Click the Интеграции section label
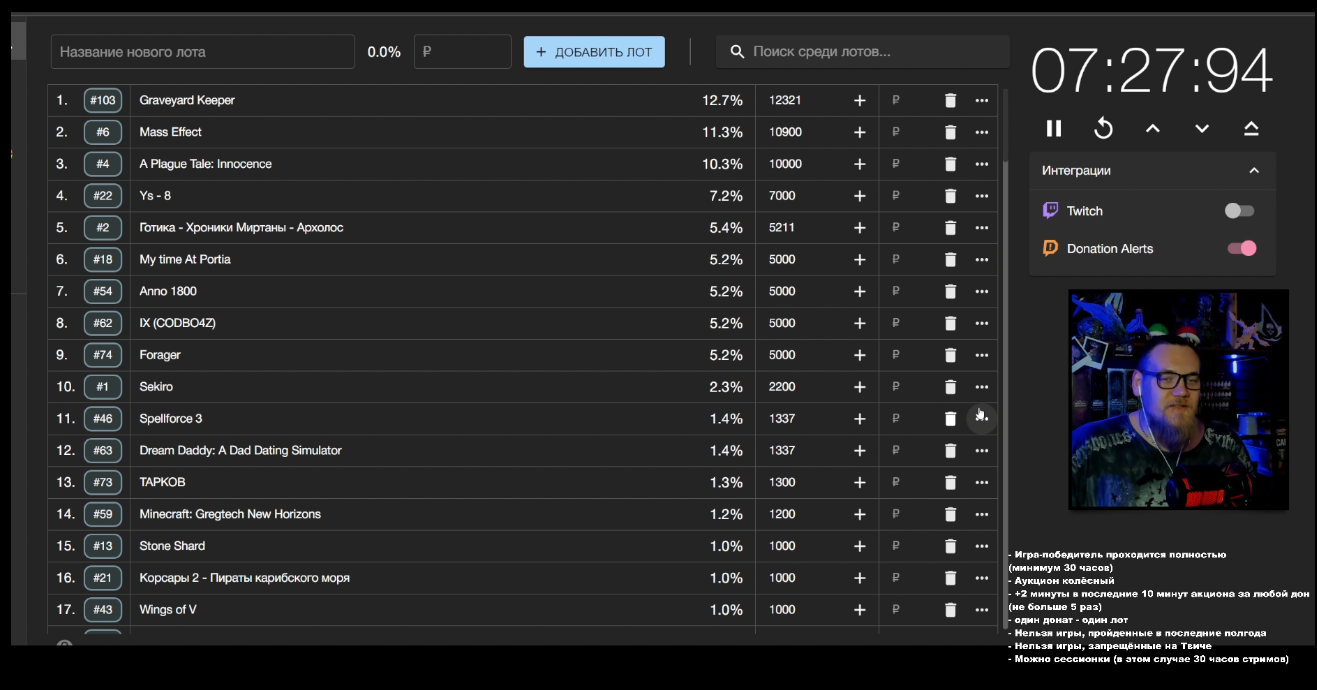Image resolution: width=1317 pixels, height=690 pixels. click(1076, 171)
